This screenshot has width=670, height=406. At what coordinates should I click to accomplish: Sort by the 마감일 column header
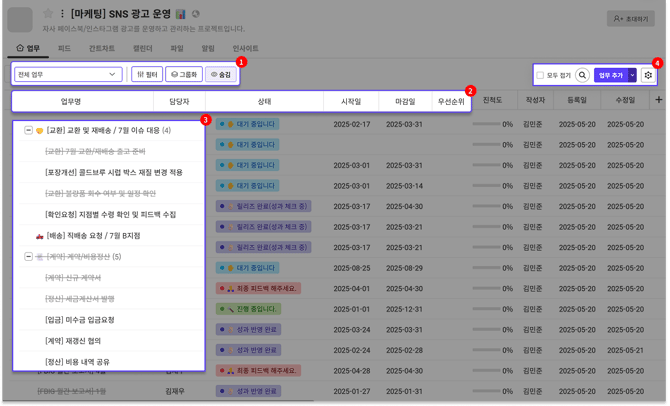[x=405, y=101]
